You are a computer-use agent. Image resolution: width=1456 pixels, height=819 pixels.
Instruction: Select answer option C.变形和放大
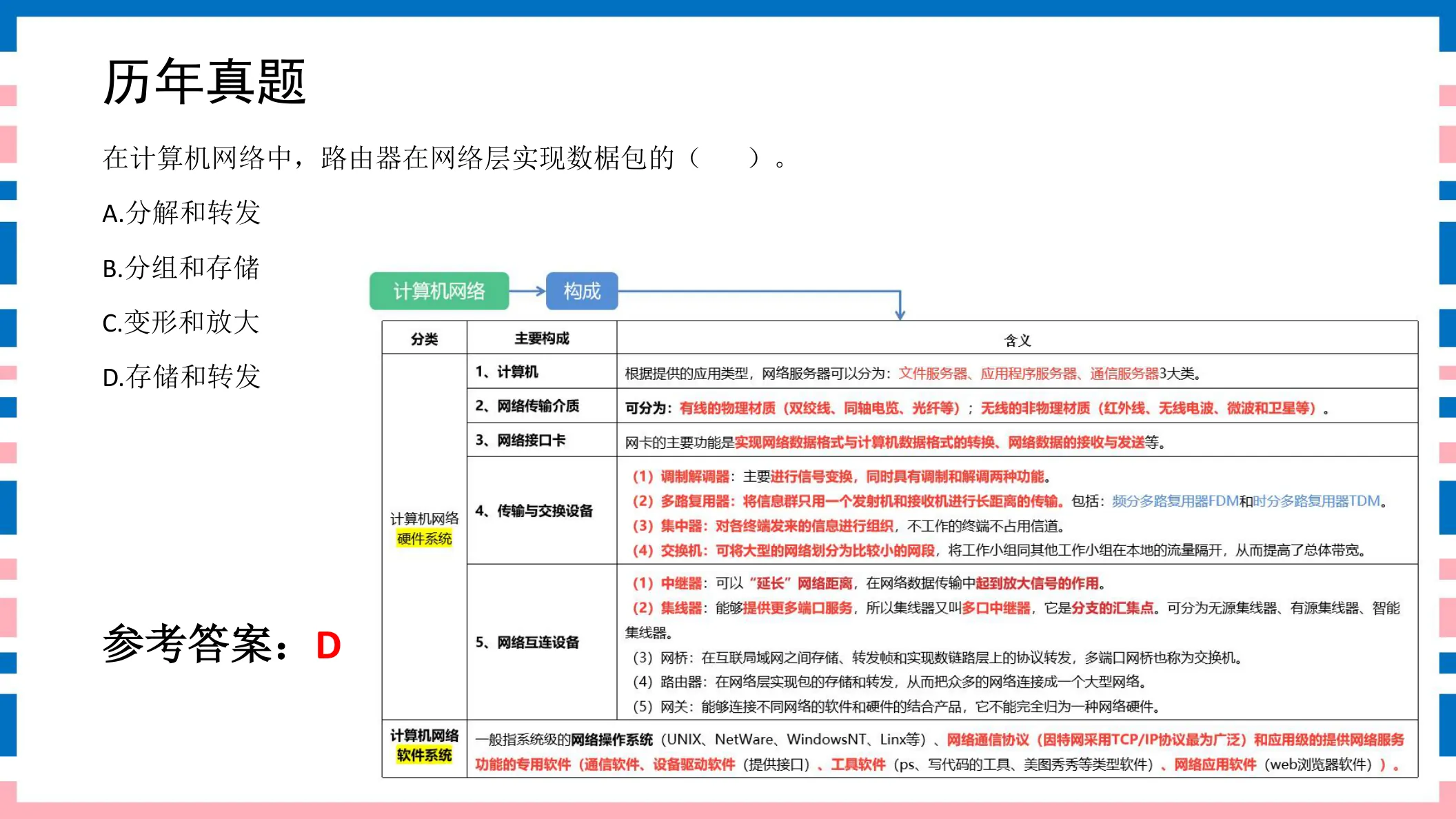181,322
